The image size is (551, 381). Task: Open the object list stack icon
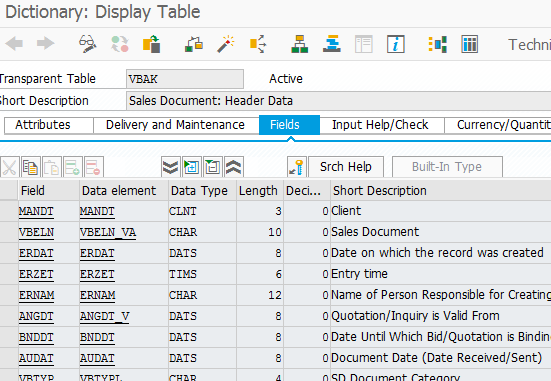(x=332, y=44)
